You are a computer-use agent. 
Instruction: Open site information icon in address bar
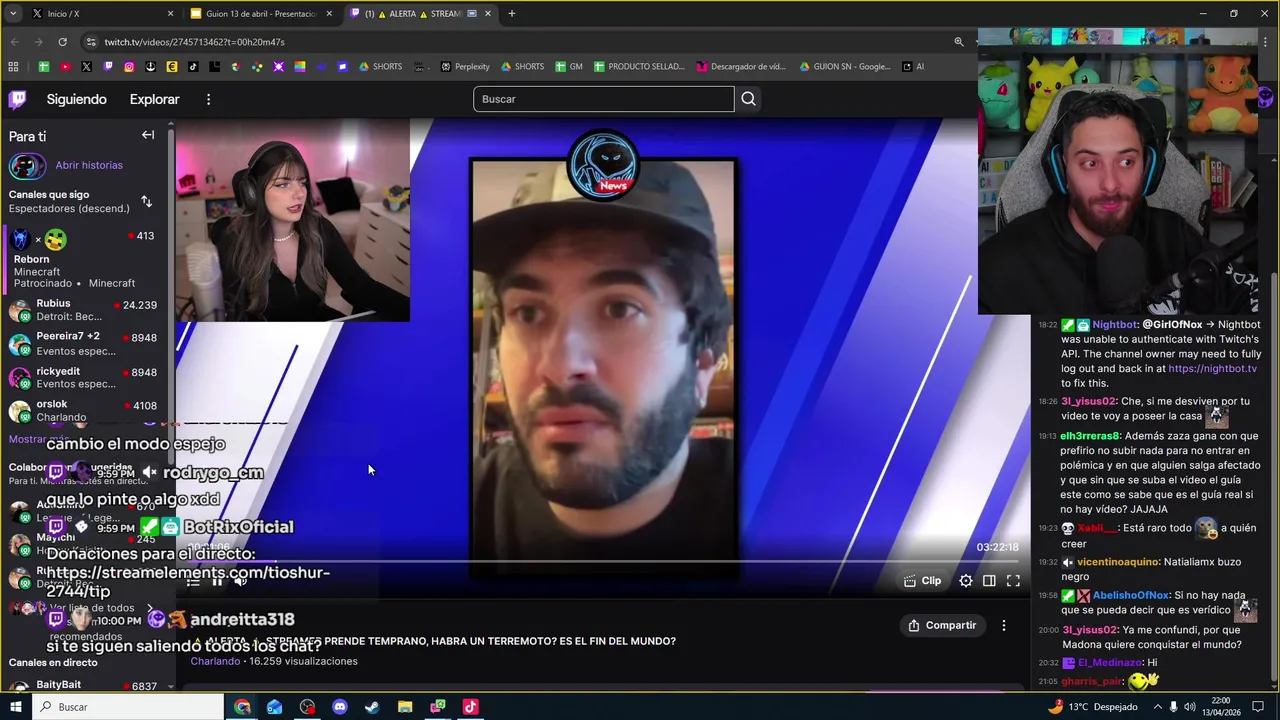(x=91, y=42)
